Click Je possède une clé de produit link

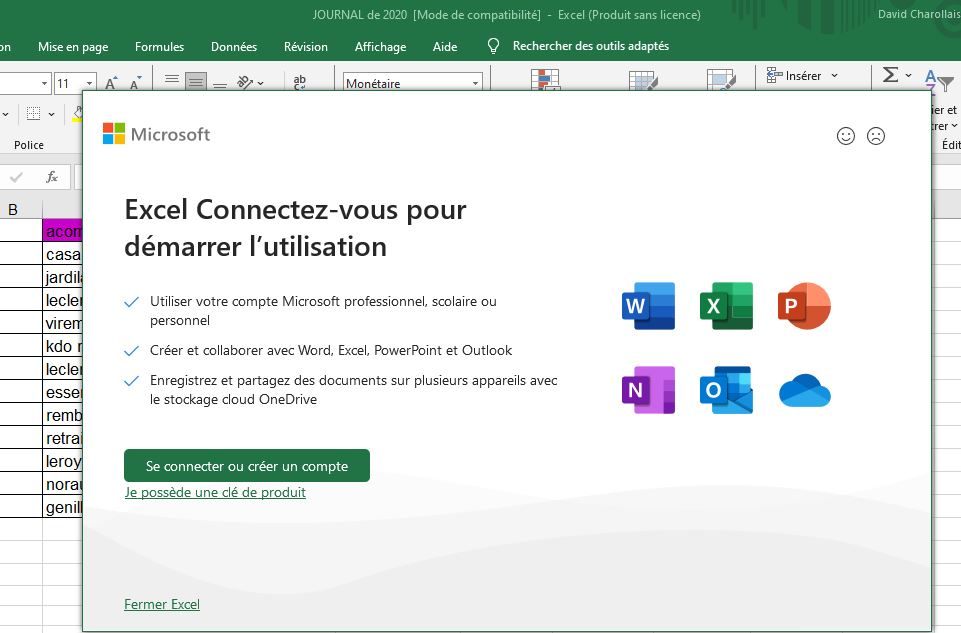(215, 492)
